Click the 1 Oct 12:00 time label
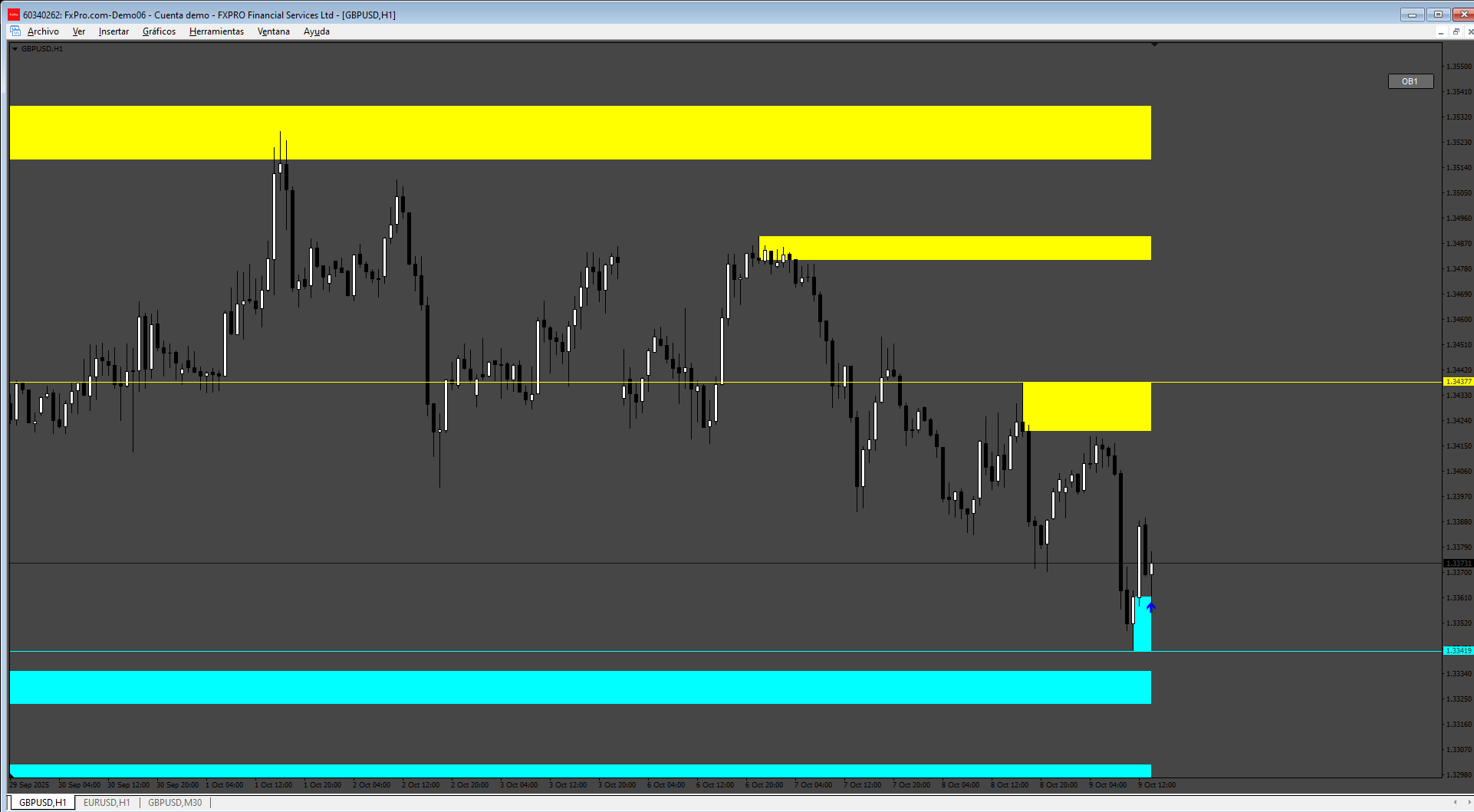Image resolution: width=1474 pixels, height=812 pixels. coord(274,784)
